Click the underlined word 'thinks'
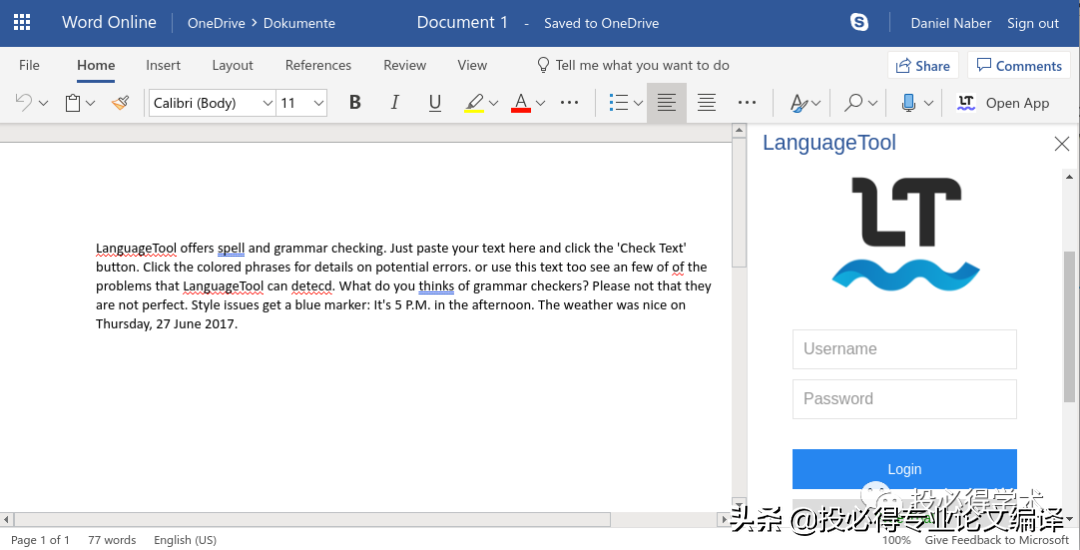This screenshot has width=1080, height=550. [x=436, y=286]
